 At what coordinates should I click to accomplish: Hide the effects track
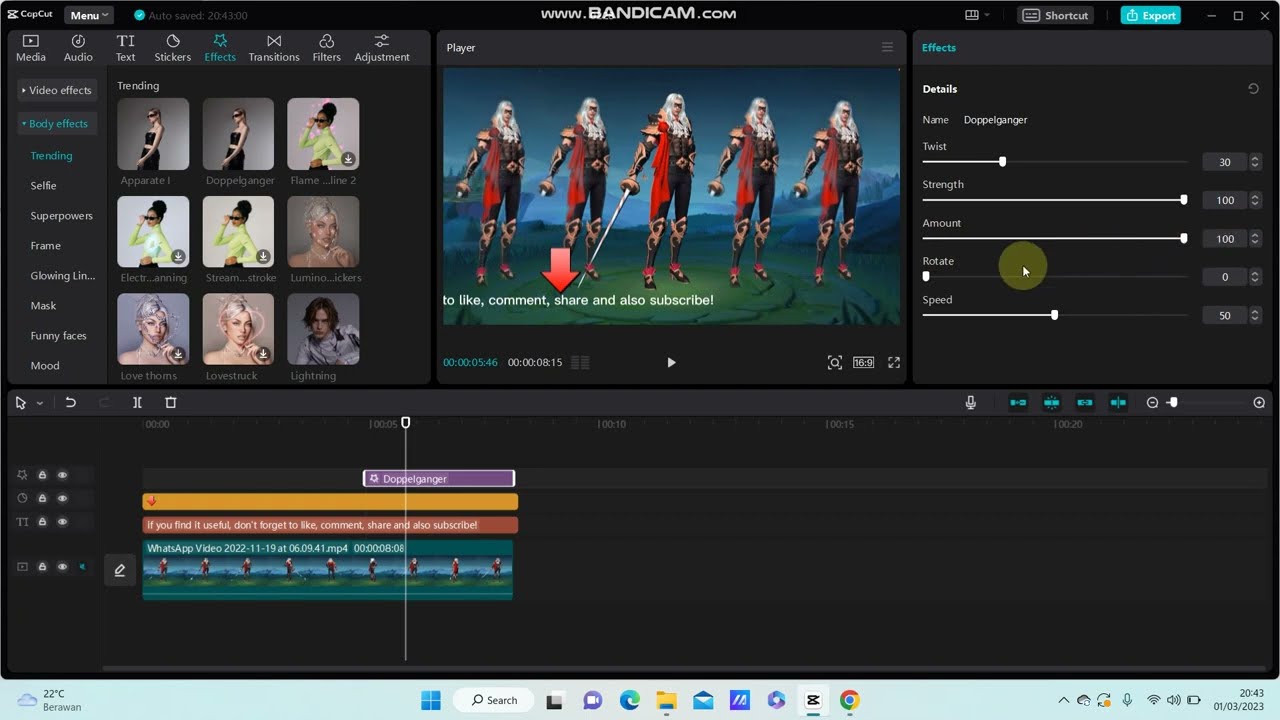point(62,475)
